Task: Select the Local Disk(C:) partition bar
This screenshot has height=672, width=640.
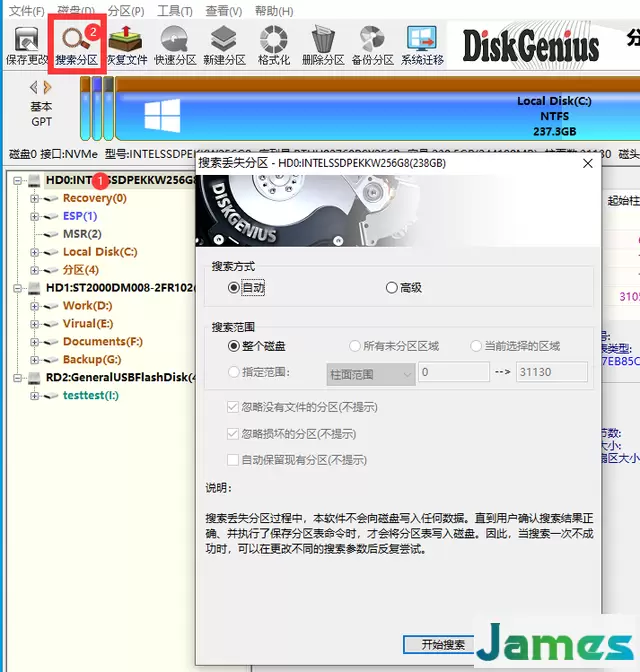Action: (377, 109)
